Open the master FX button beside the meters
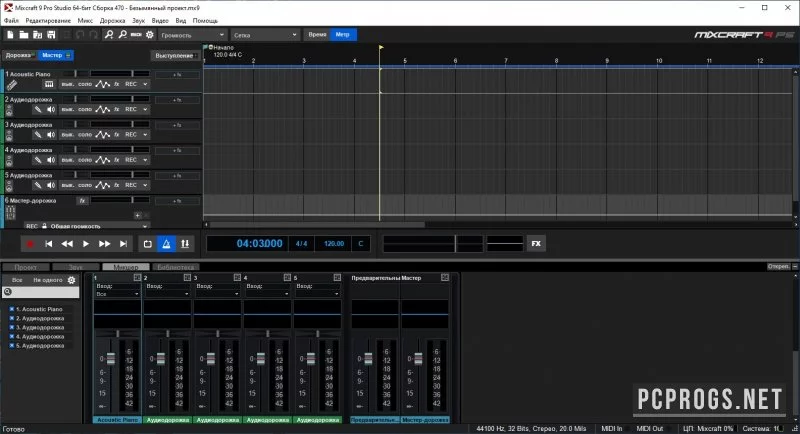The width and height of the screenshot is (800, 434). coord(536,244)
